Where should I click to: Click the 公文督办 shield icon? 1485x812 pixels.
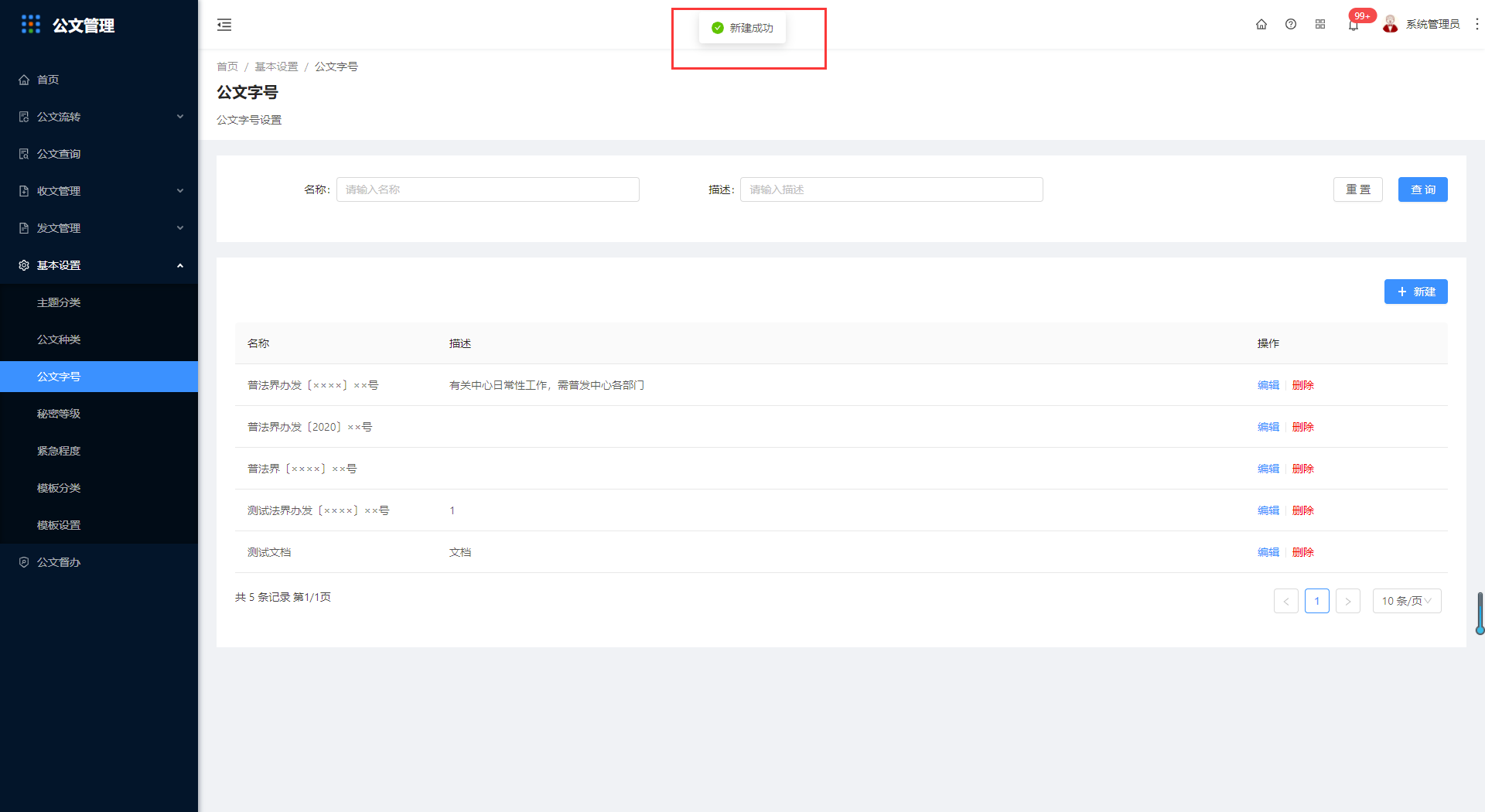click(x=24, y=562)
